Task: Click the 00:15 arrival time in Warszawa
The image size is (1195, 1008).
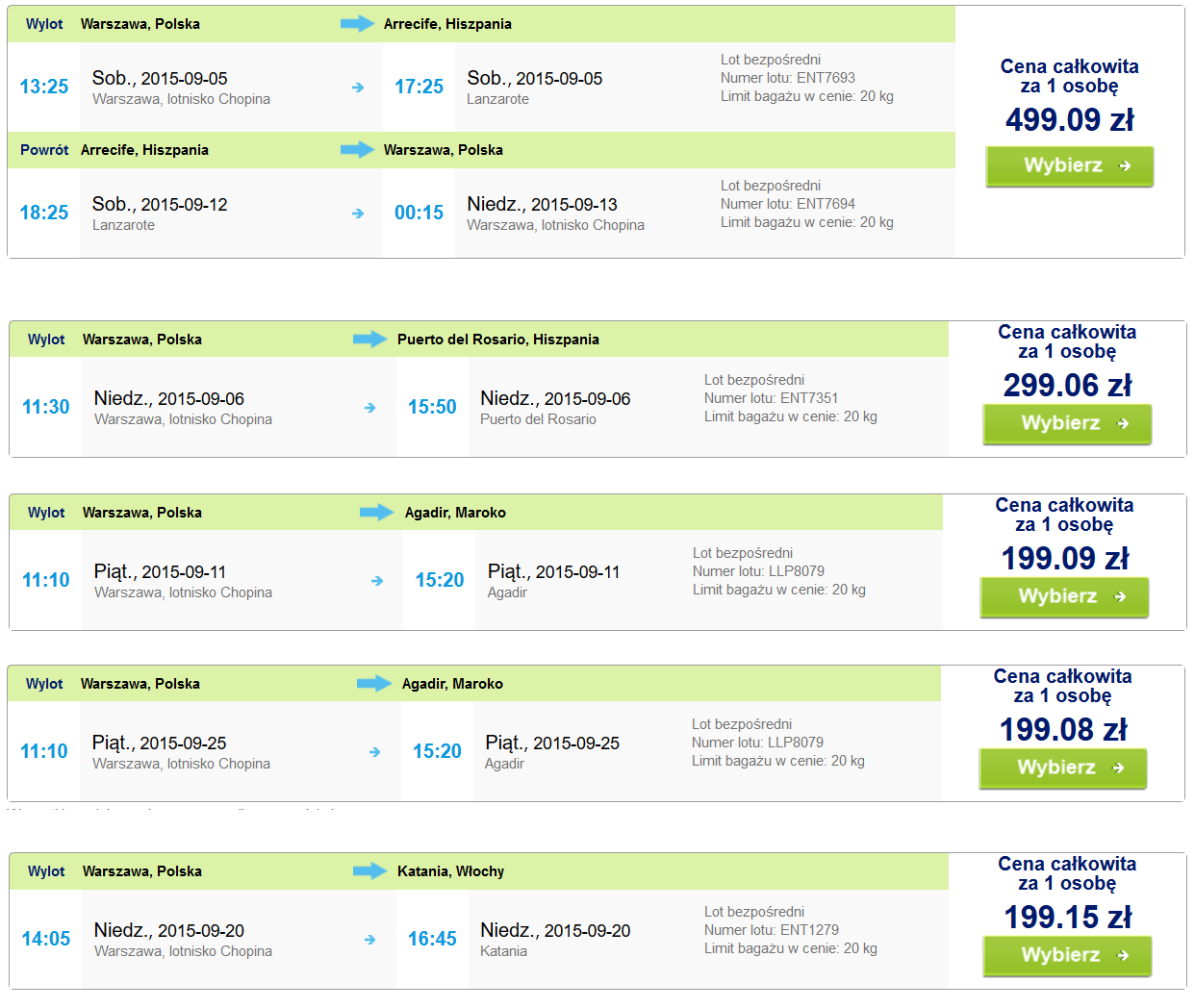Action: click(420, 213)
